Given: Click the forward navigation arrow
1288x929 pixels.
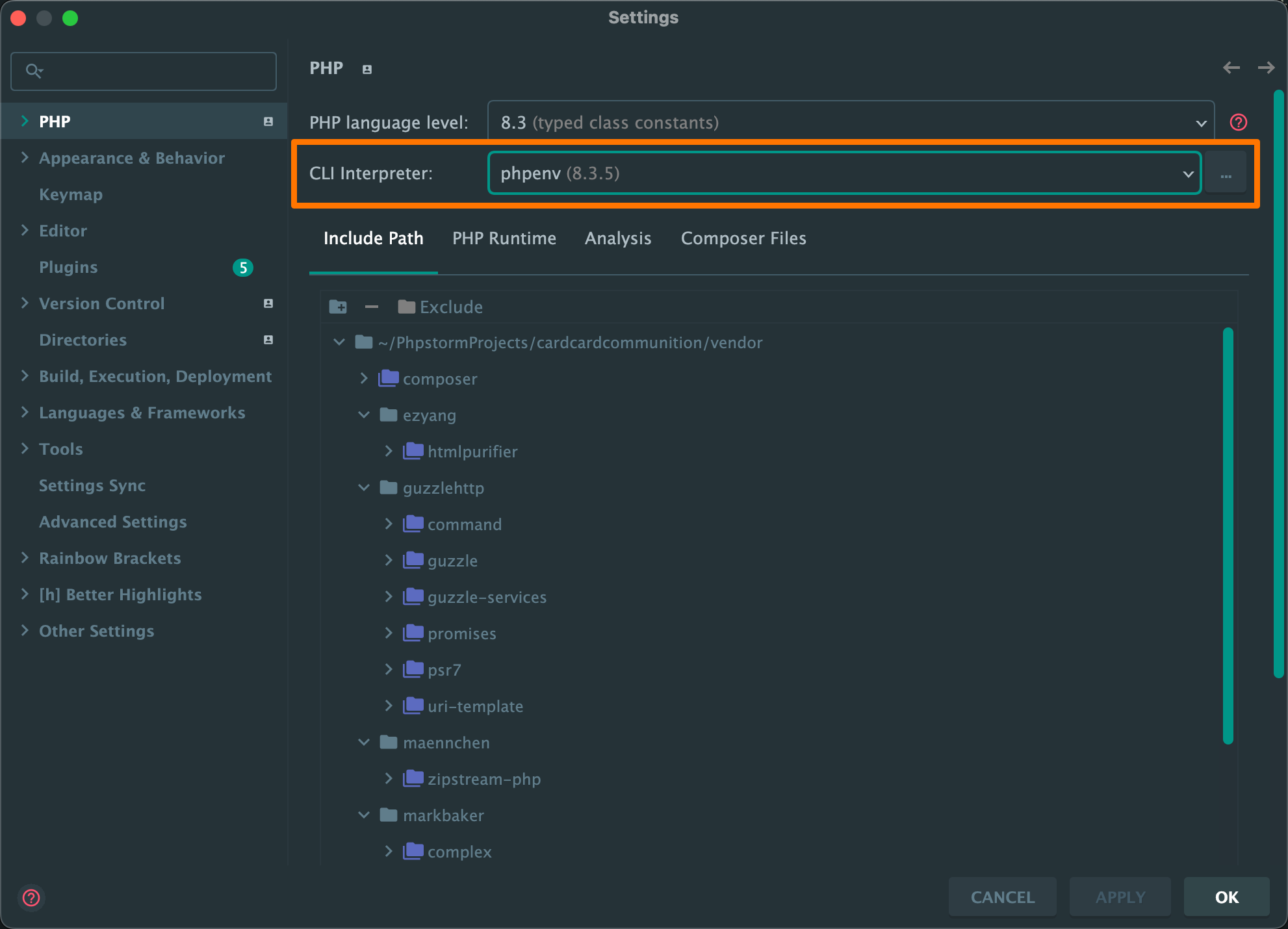Looking at the screenshot, I should (x=1265, y=68).
